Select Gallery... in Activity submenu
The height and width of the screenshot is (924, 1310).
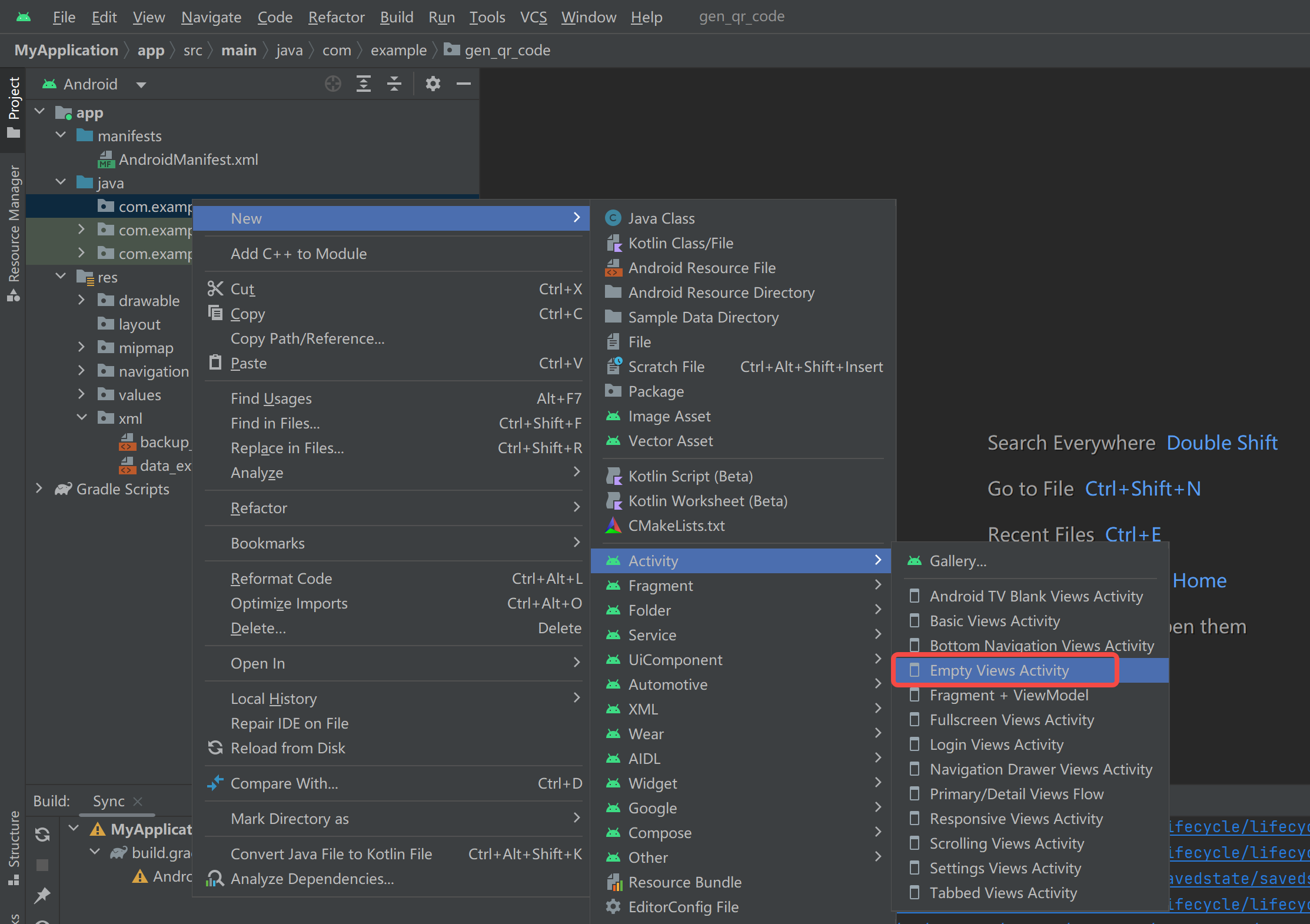click(1030, 561)
